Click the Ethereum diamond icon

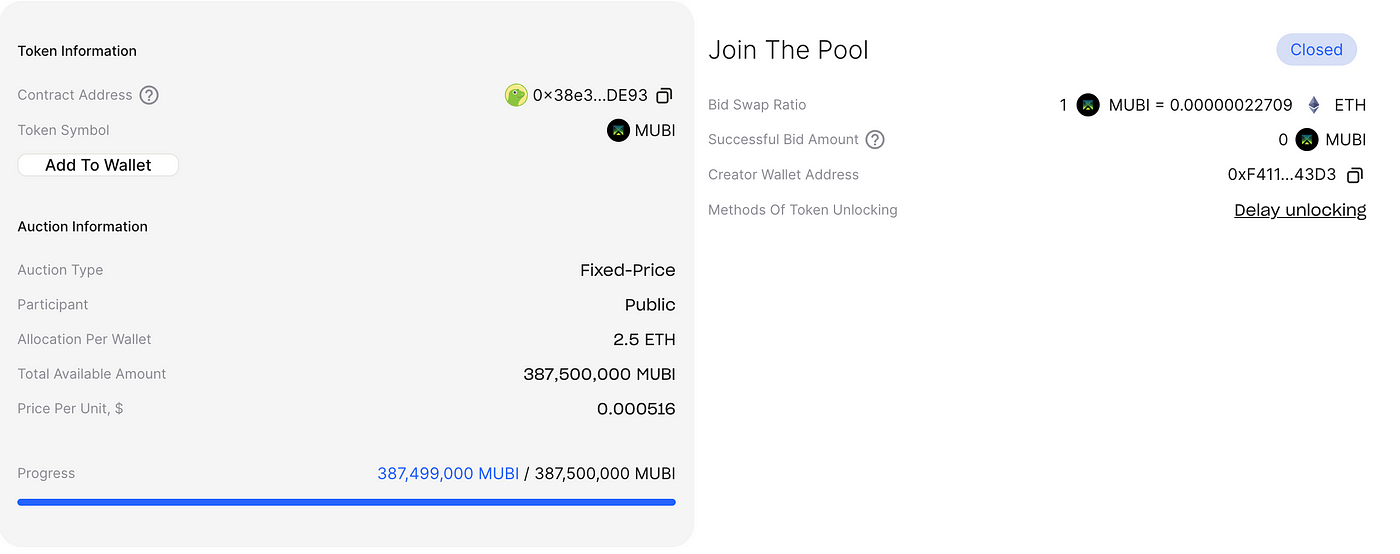click(x=1314, y=105)
